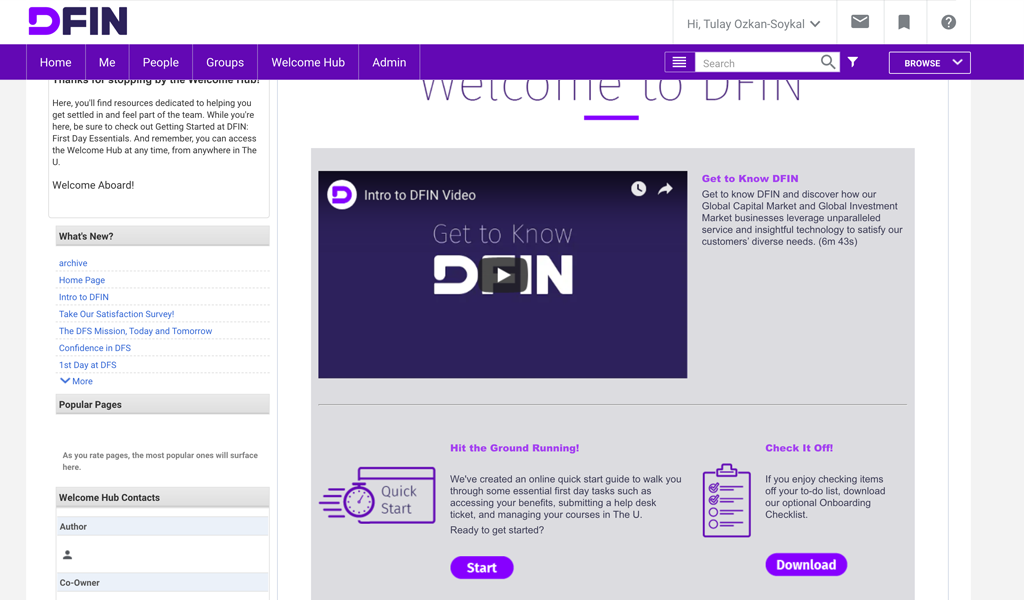
Task: Open the help question mark icon
Action: click(948, 22)
